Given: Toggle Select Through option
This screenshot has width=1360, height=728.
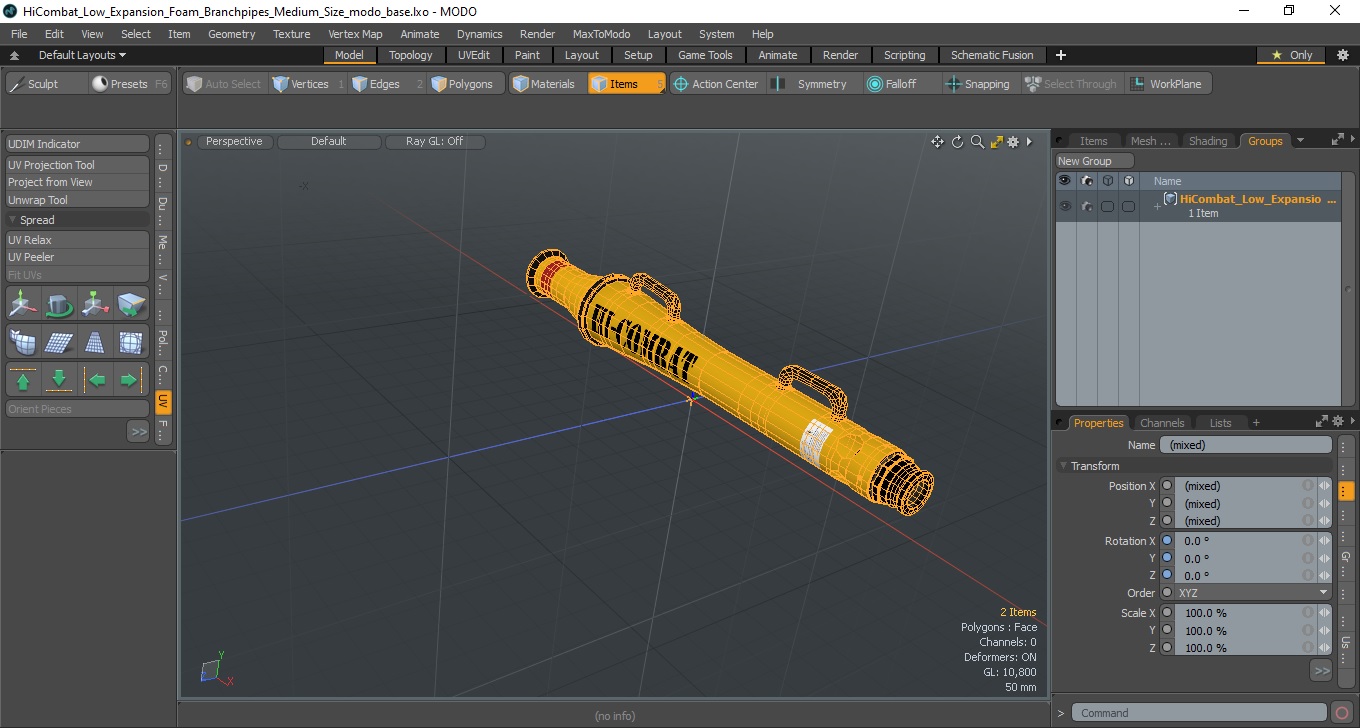Looking at the screenshot, I should point(1071,84).
